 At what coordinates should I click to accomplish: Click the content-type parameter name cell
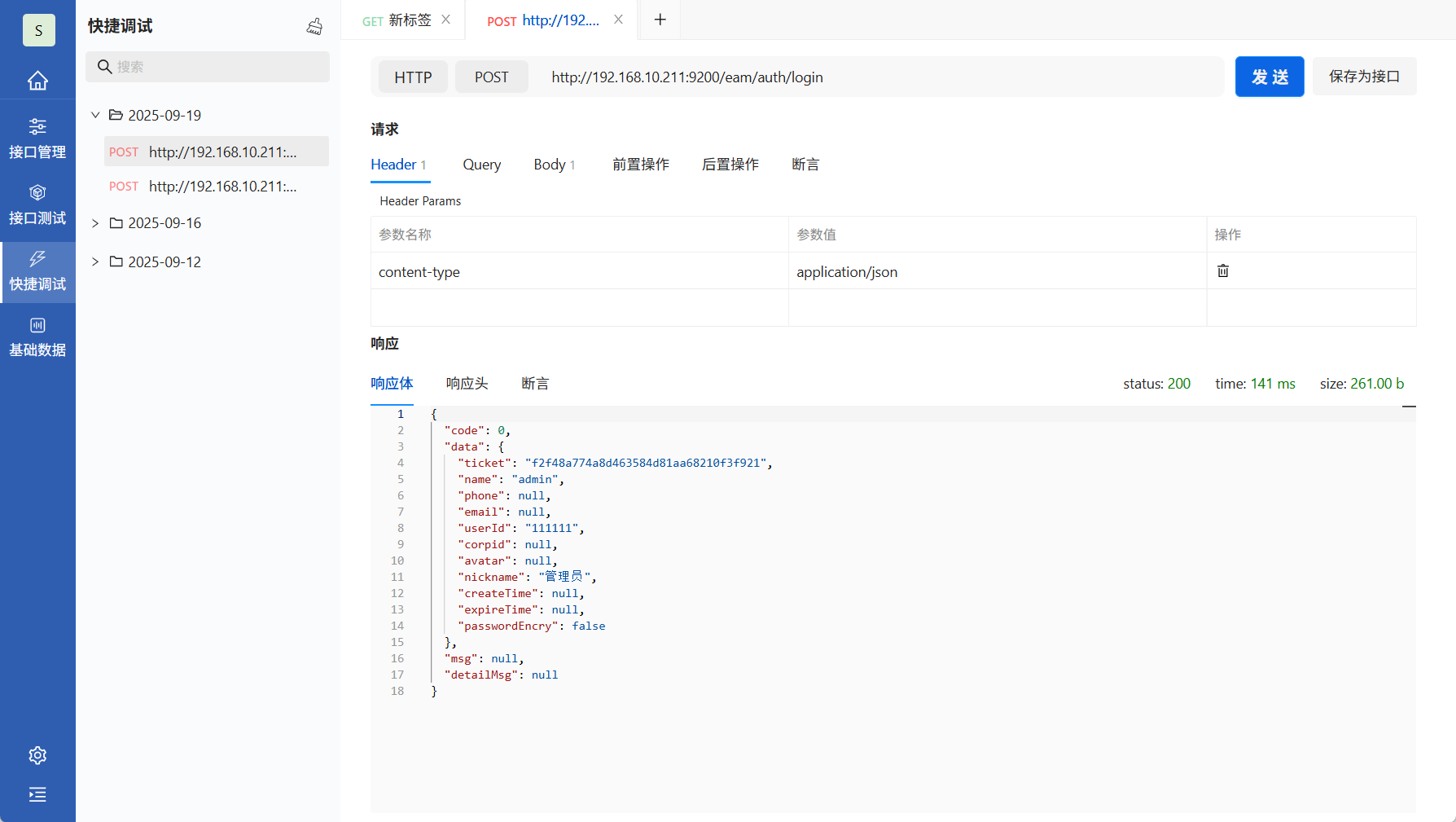[580, 271]
